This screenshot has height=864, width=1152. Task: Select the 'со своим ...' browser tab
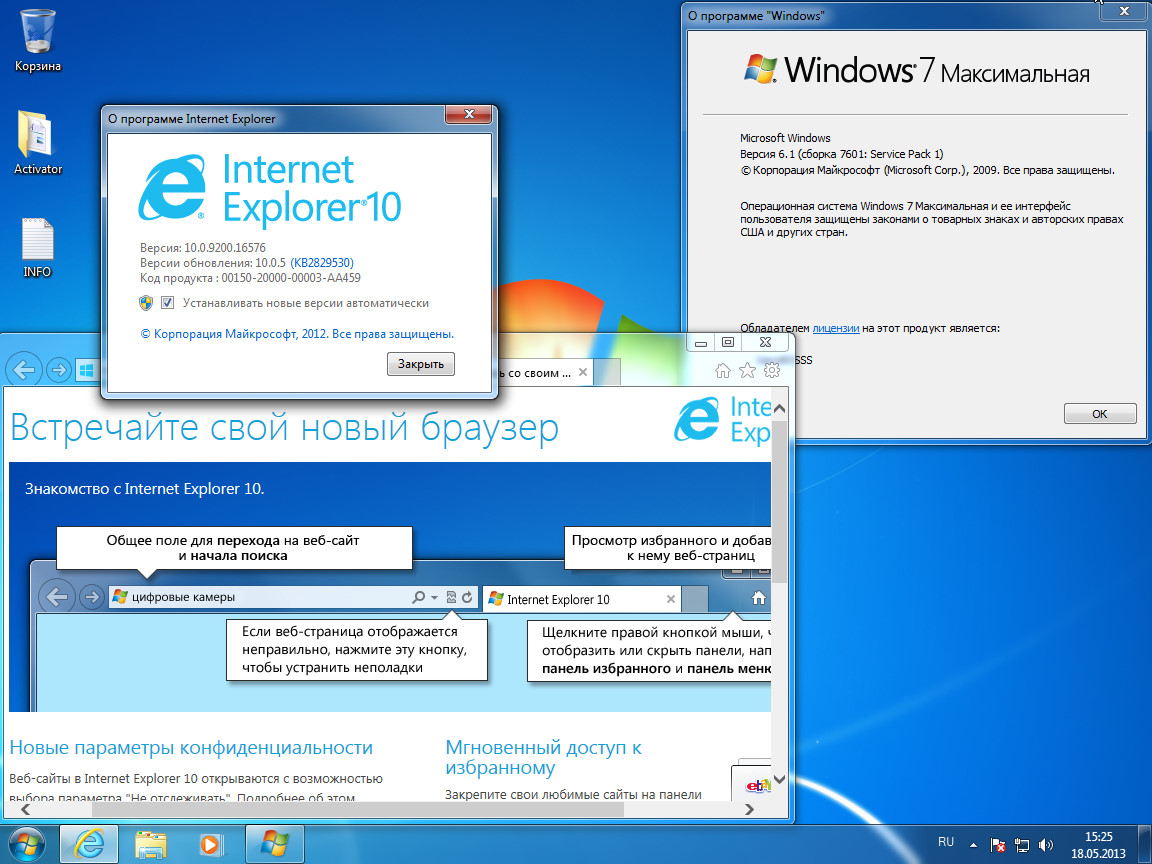(534, 372)
